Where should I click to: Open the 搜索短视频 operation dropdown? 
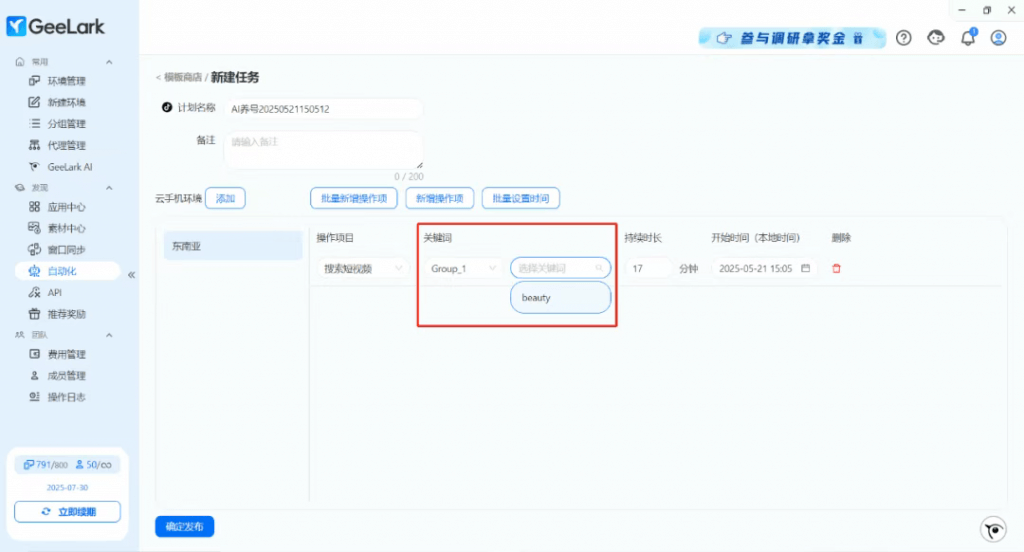(x=361, y=268)
